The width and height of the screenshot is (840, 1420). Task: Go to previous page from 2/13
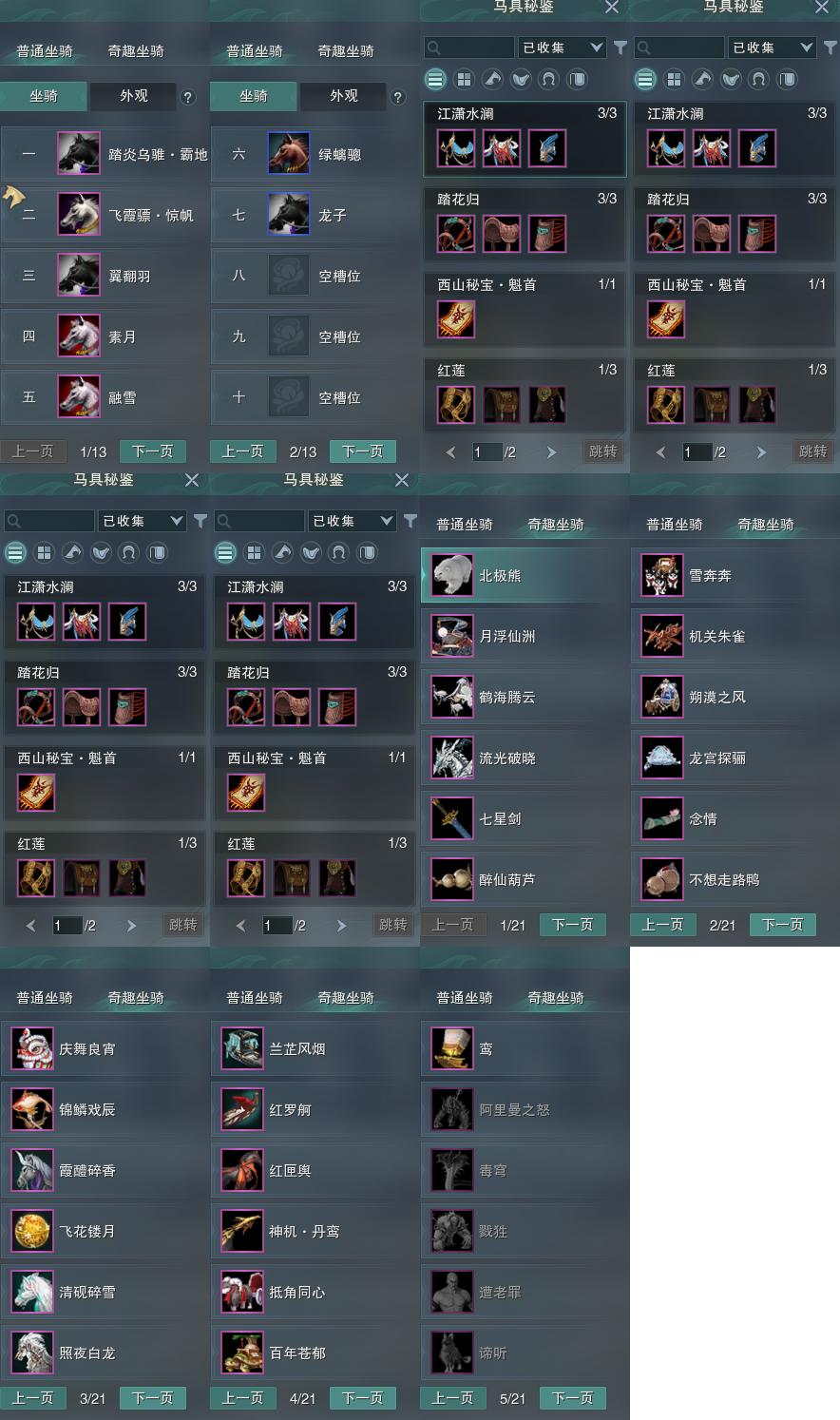coord(242,451)
